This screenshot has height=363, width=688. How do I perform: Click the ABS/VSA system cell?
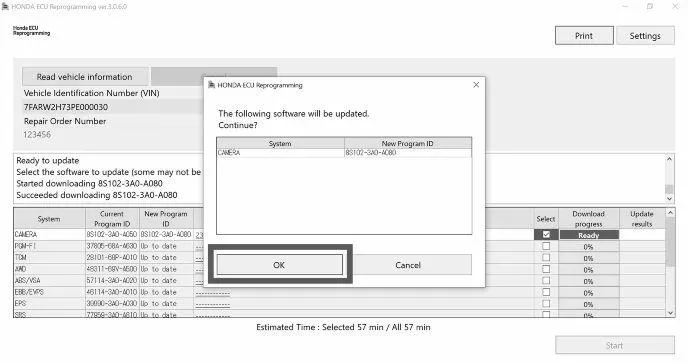[x=49, y=280]
